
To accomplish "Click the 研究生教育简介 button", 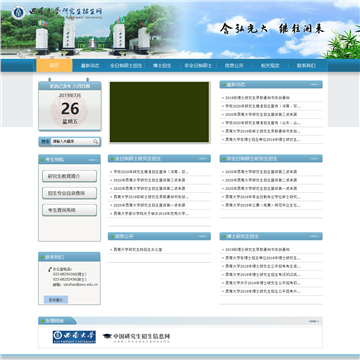I will pos(69,176).
